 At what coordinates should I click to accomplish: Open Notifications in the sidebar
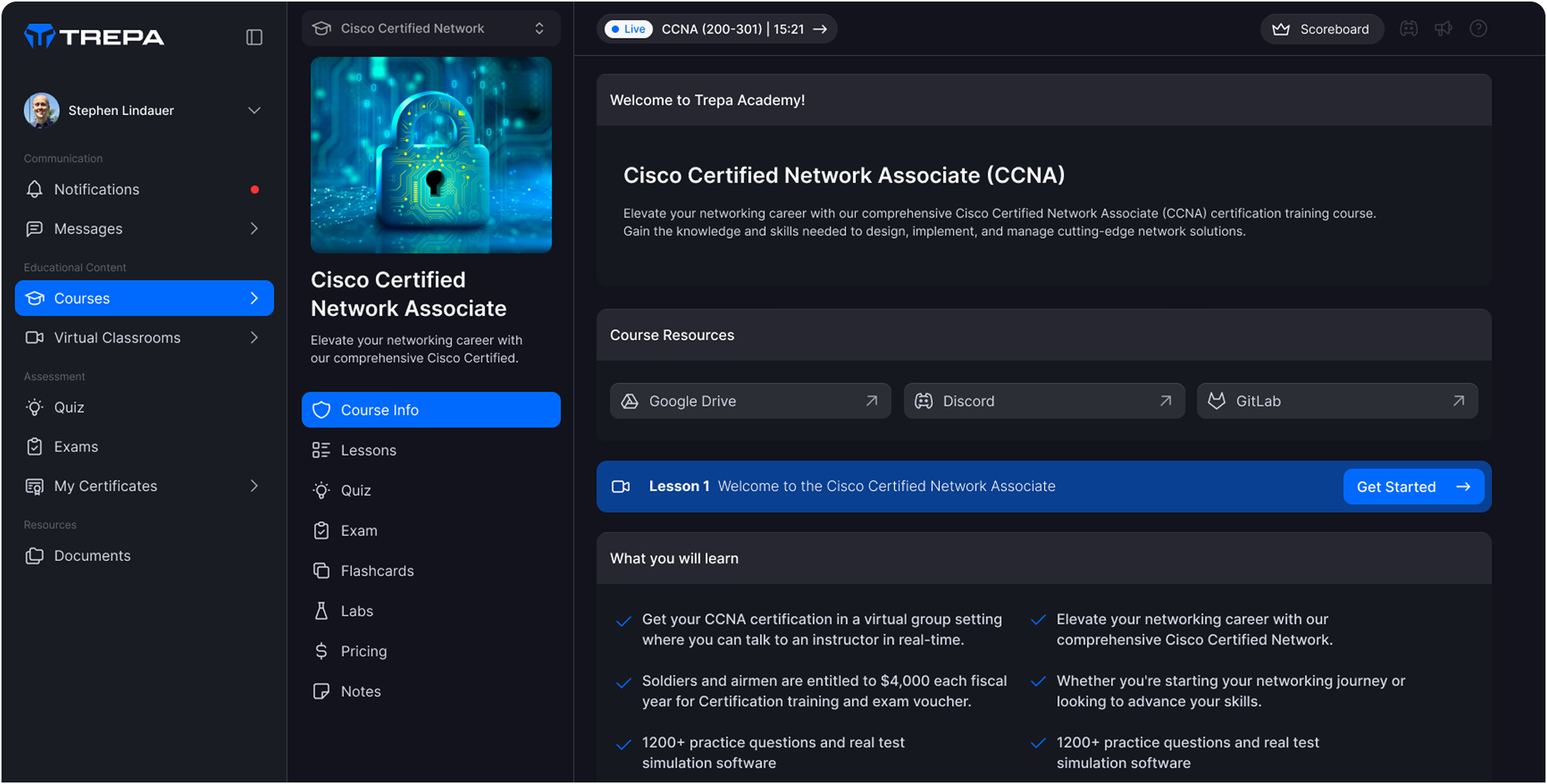pyautogui.click(x=144, y=190)
